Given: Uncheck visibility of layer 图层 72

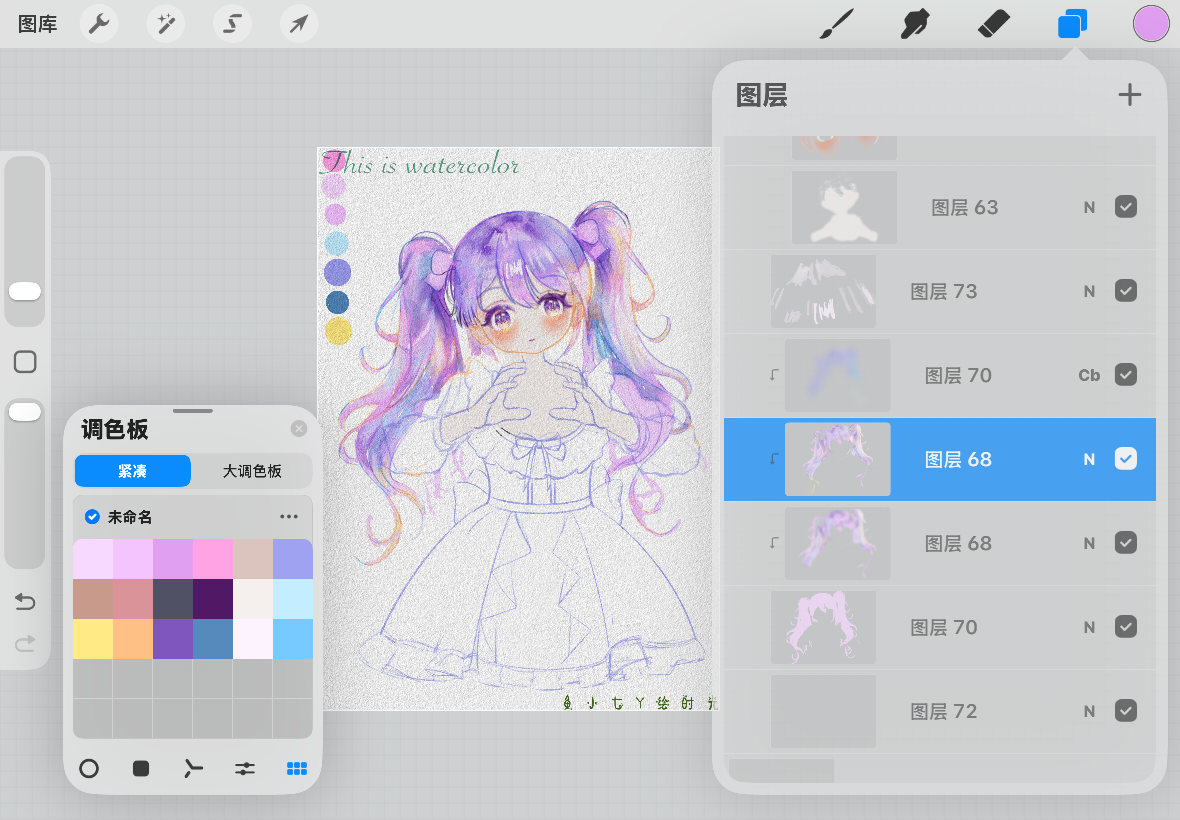Looking at the screenshot, I should coord(1126,710).
